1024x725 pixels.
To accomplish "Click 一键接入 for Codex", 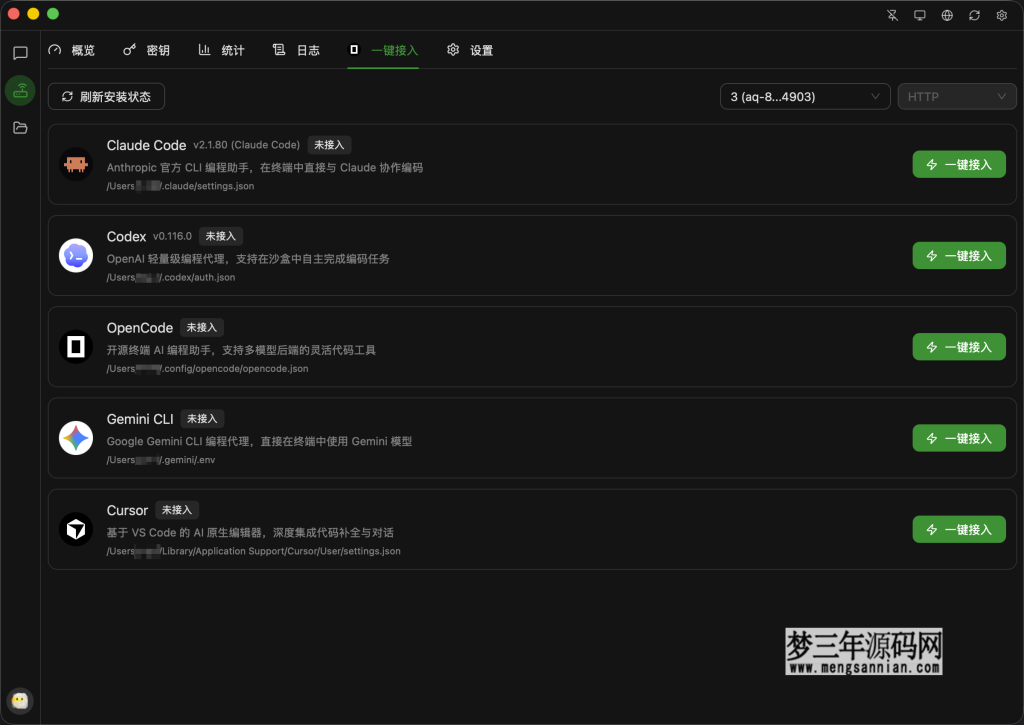I will point(959,256).
